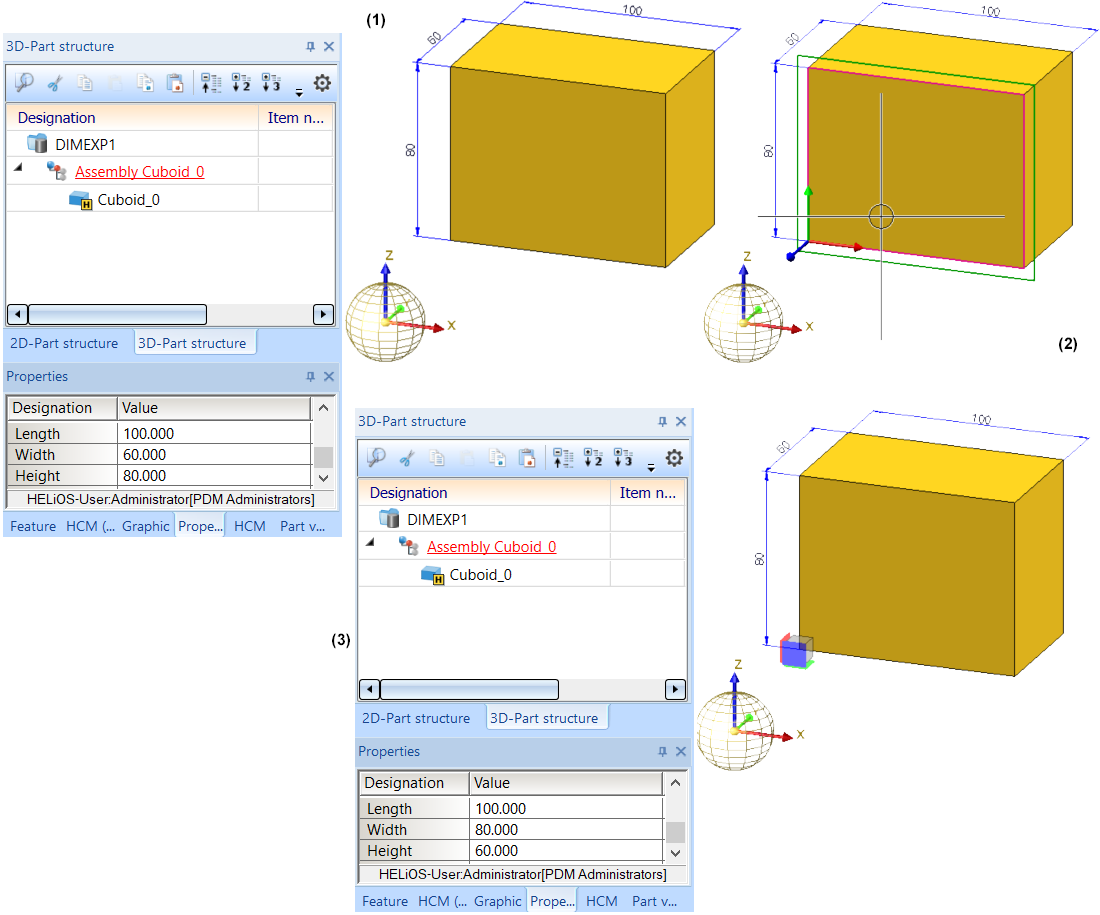This screenshot has width=1100, height=915.
Task: Open the 'Part v...' tab in upper-left bottom tab bar
Action: click(x=302, y=526)
